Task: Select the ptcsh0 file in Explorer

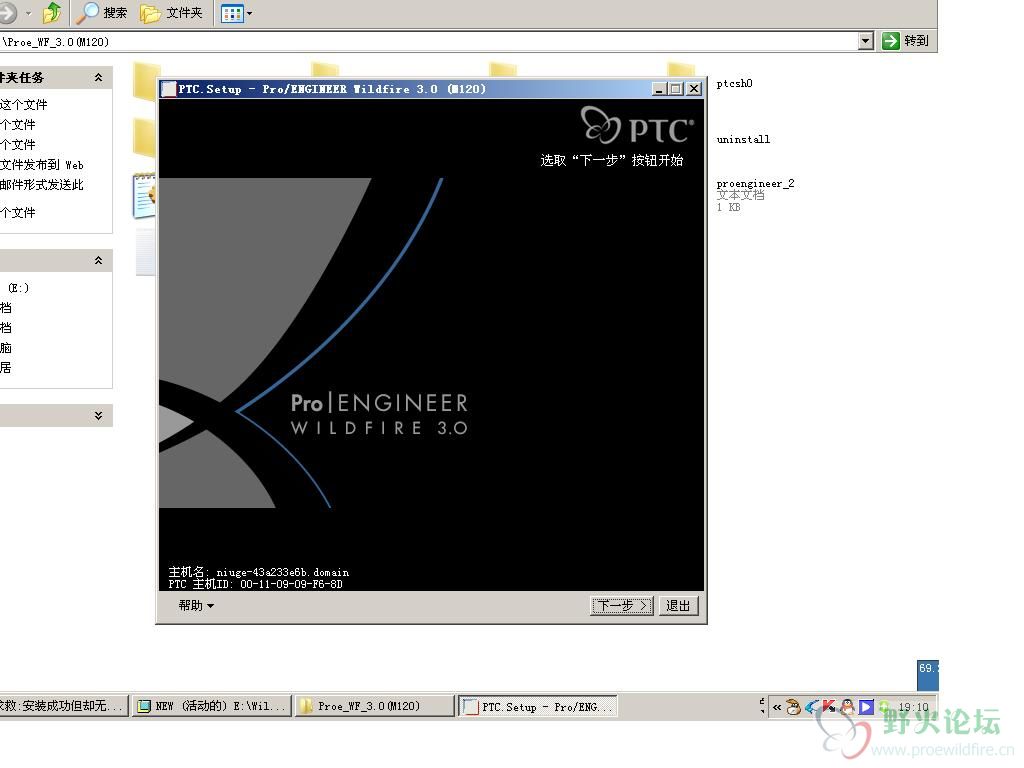Action: coord(734,84)
